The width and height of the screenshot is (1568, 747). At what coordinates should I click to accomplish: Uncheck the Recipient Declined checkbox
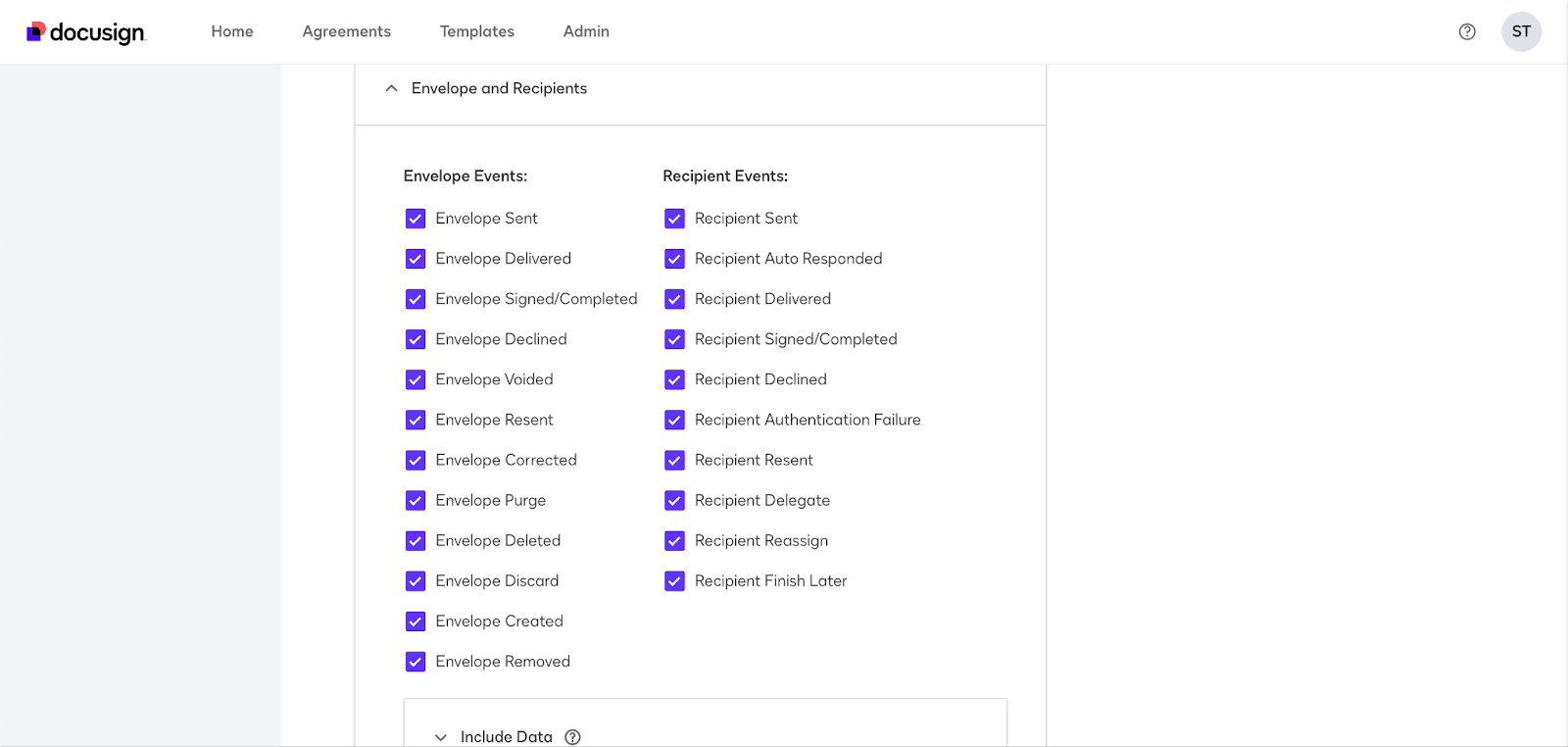click(x=674, y=379)
